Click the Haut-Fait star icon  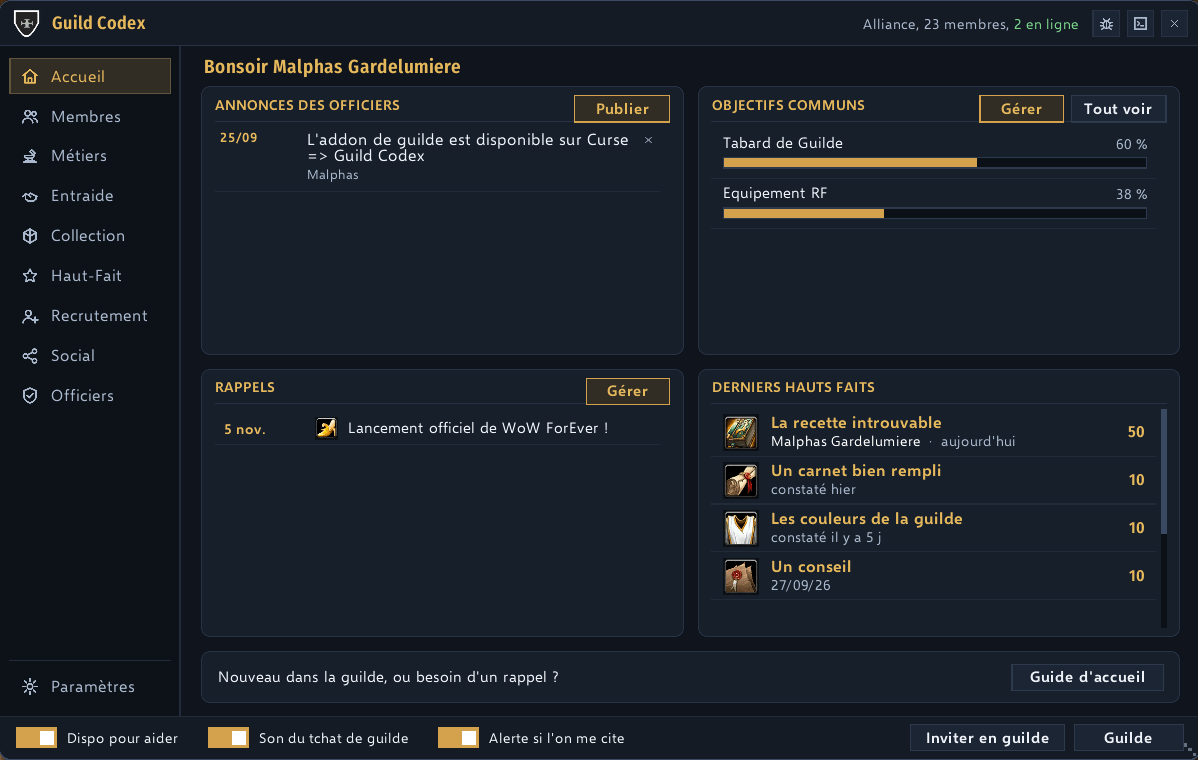click(30, 276)
